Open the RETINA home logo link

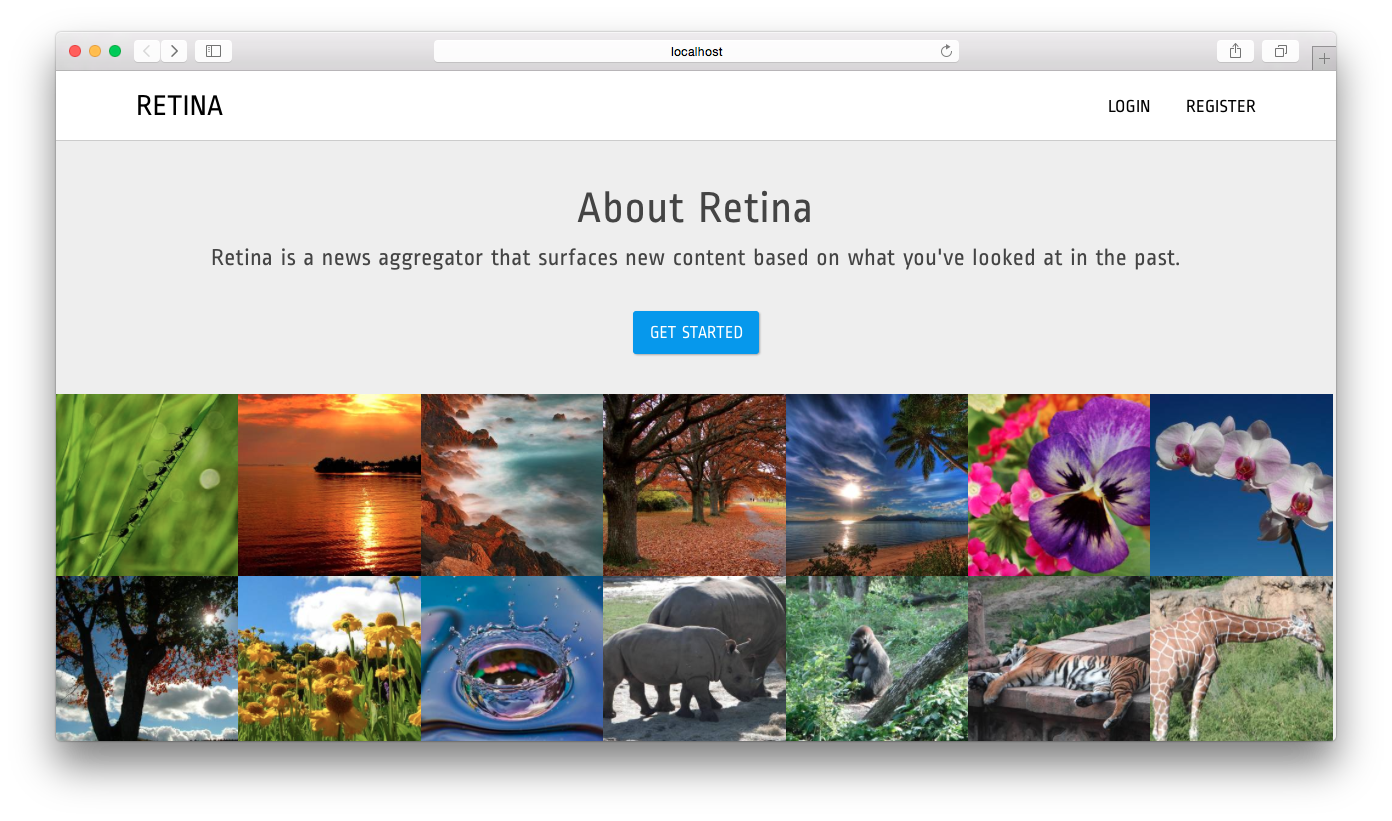pos(180,106)
